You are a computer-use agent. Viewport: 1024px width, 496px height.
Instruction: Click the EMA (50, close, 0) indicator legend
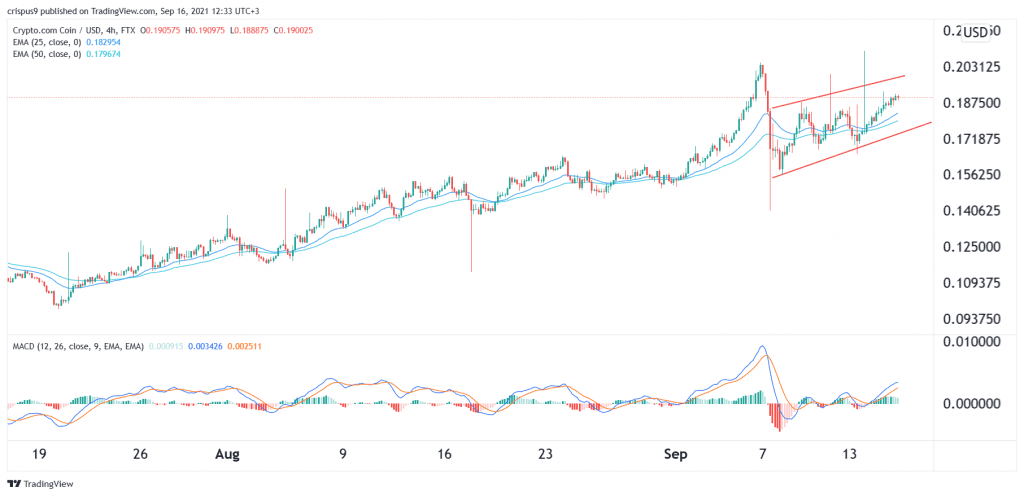46,54
